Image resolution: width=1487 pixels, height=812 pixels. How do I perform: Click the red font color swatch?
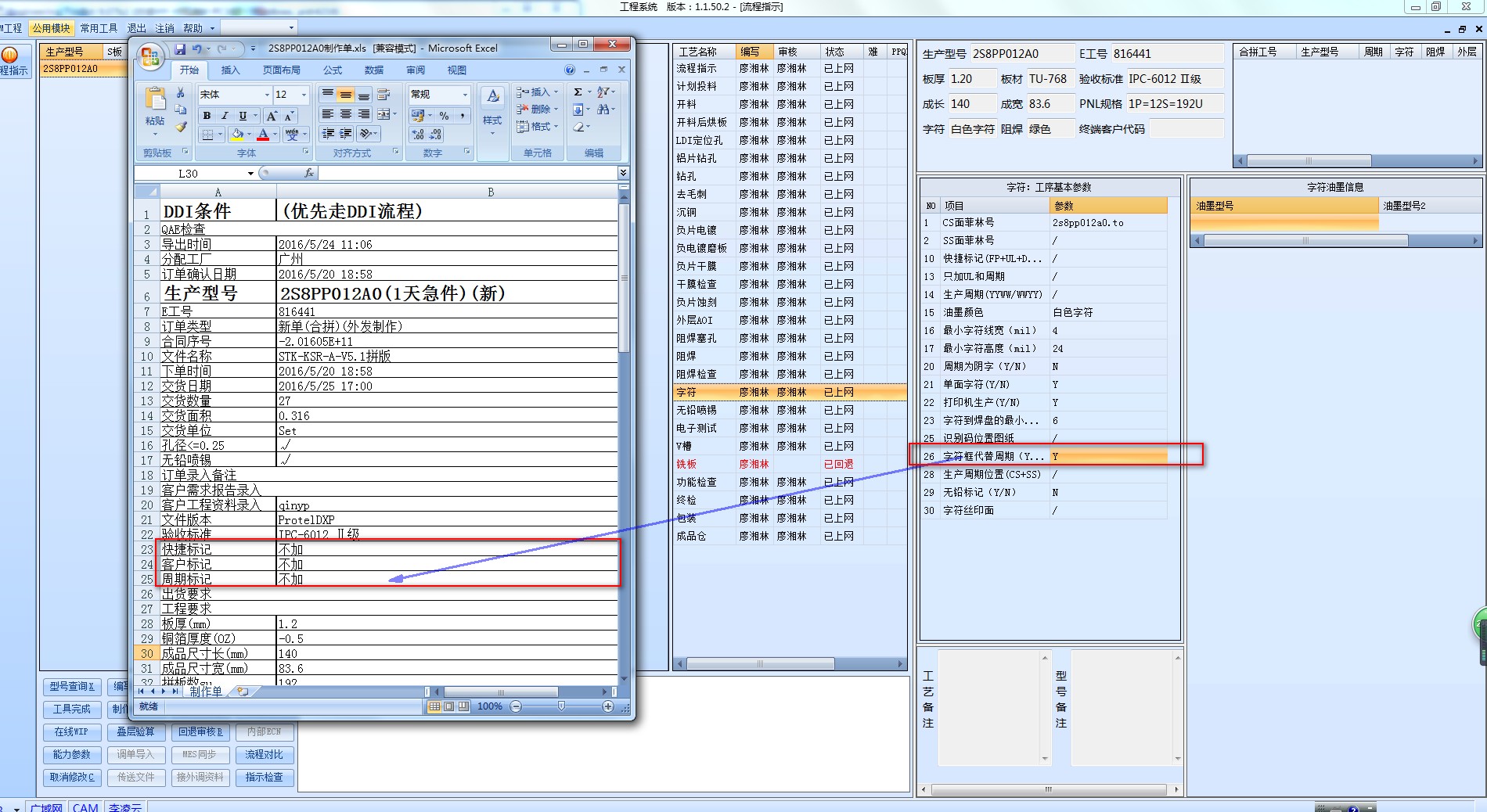pos(264,135)
